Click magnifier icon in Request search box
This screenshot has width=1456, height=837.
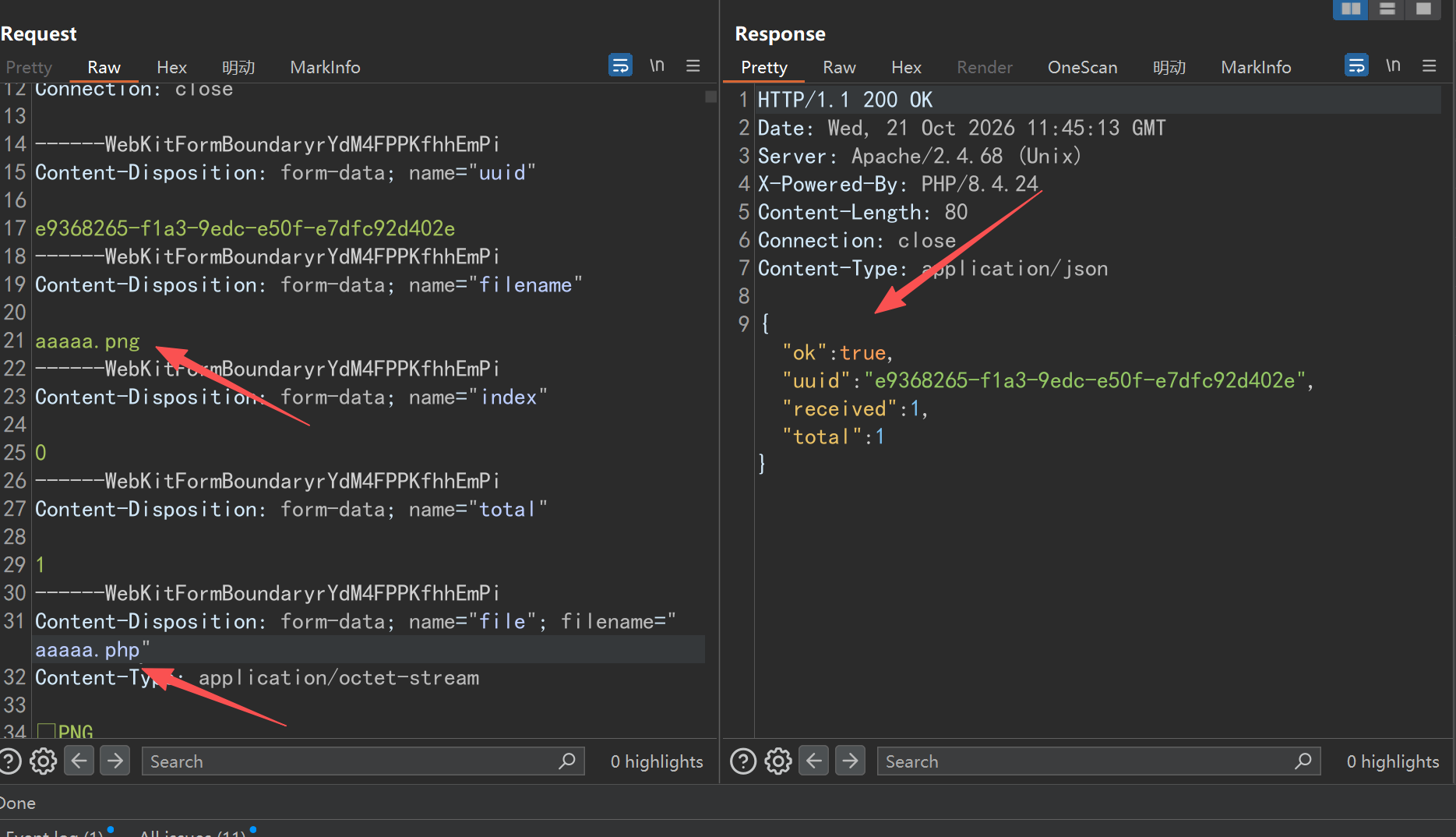[x=567, y=761]
